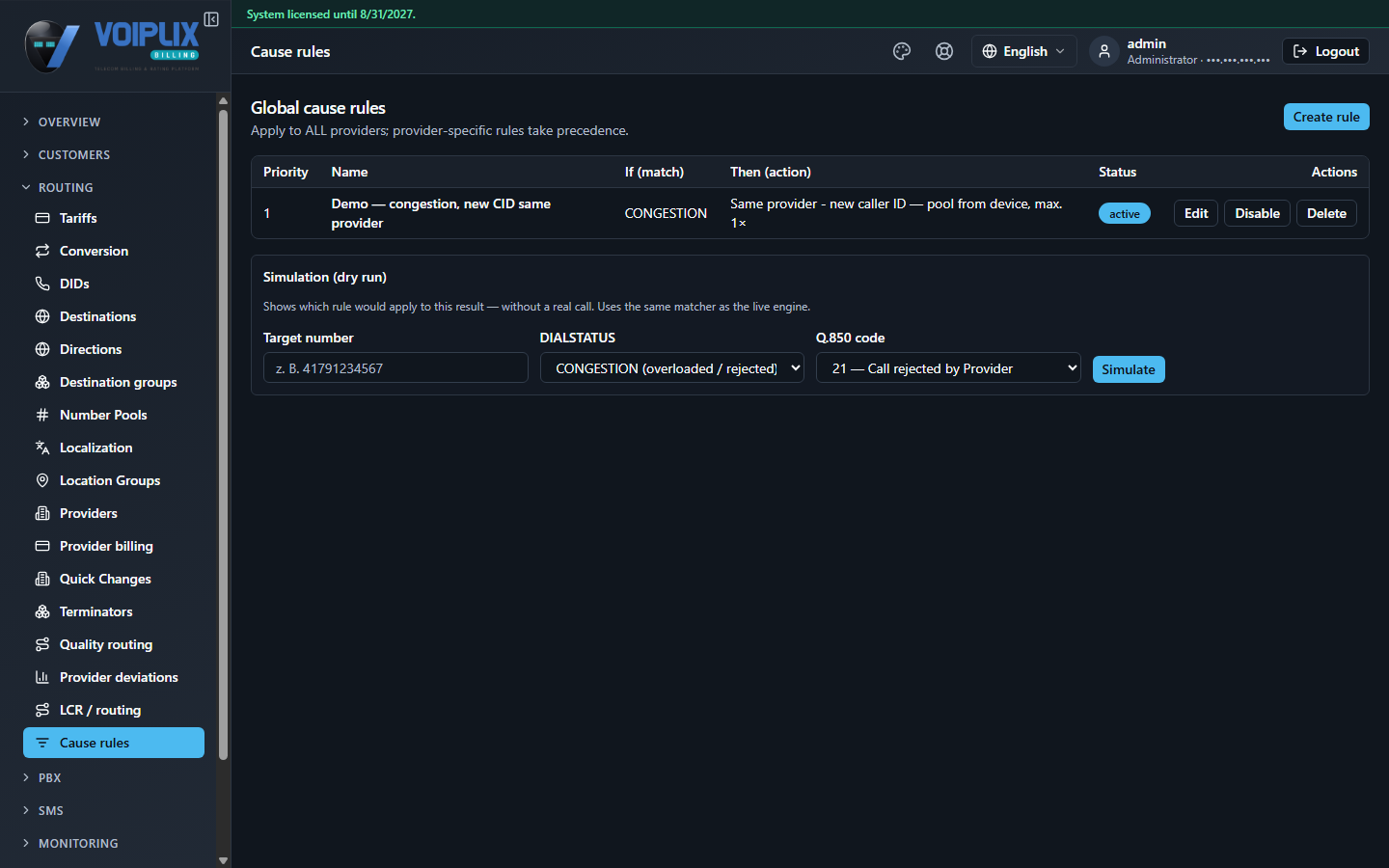
Task: Edit the Demo congestion rule
Action: [x=1196, y=213]
